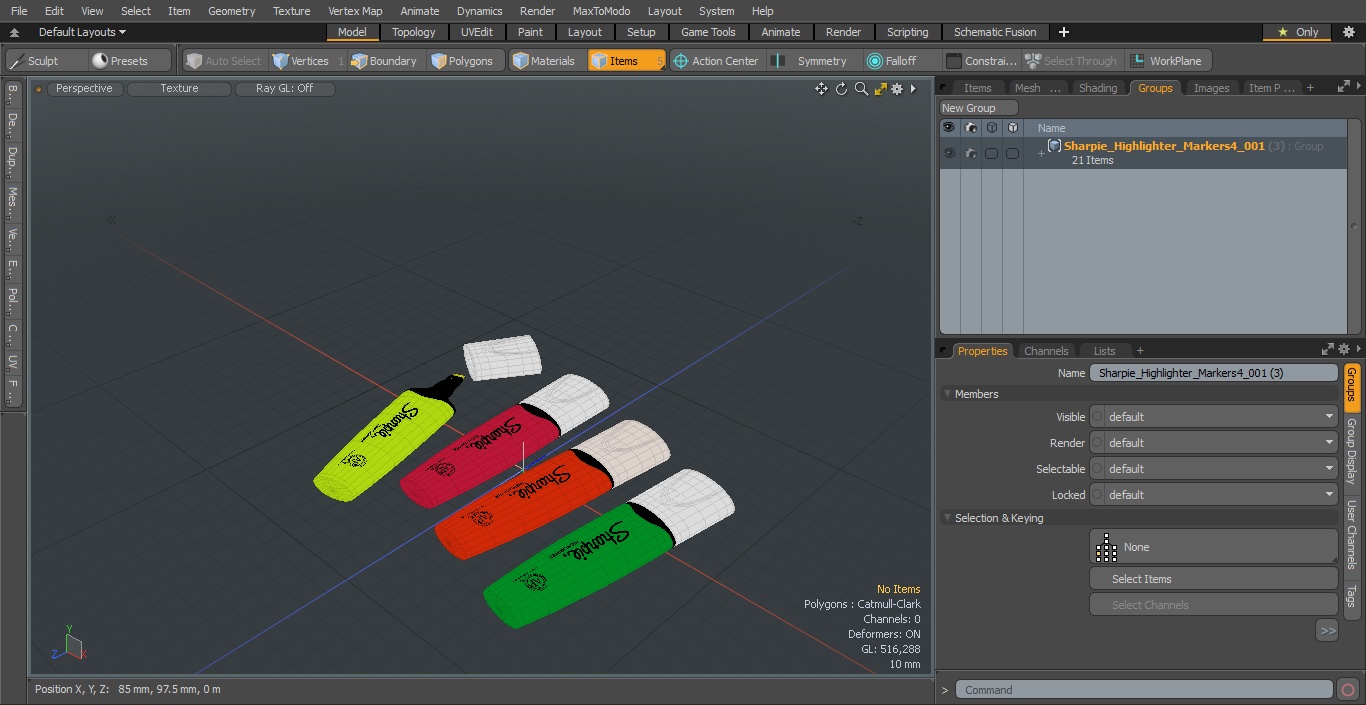Open the Perspective view dropdown
Viewport: 1366px width, 705px height.
click(x=84, y=89)
